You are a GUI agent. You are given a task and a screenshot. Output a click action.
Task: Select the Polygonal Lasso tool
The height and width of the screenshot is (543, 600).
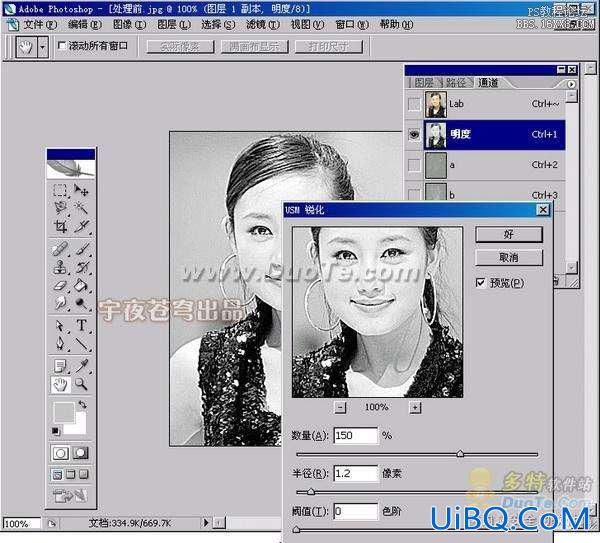[x=60, y=208]
